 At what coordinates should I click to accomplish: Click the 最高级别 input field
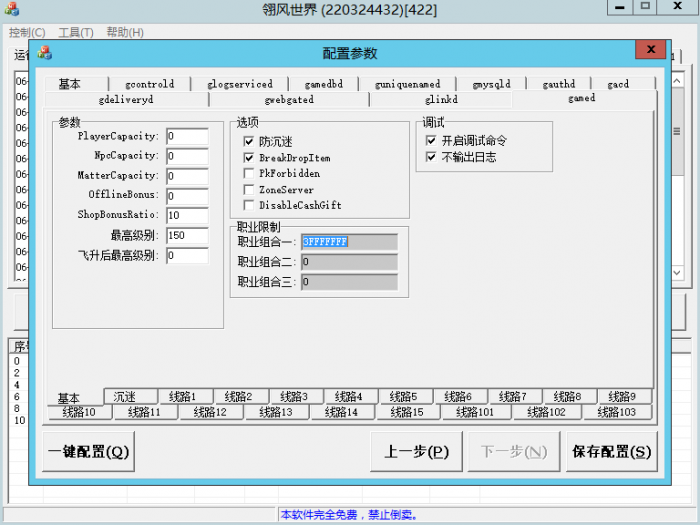coord(187,235)
